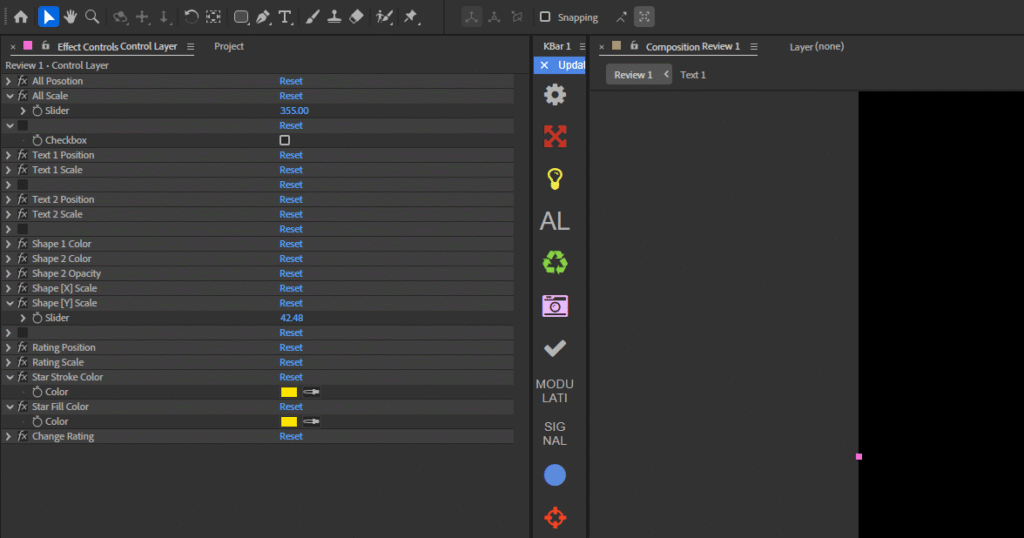The width and height of the screenshot is (1024, 538).
Task: Click the yellow lightbulb KBar icon
Action: (x=554, y=179)
